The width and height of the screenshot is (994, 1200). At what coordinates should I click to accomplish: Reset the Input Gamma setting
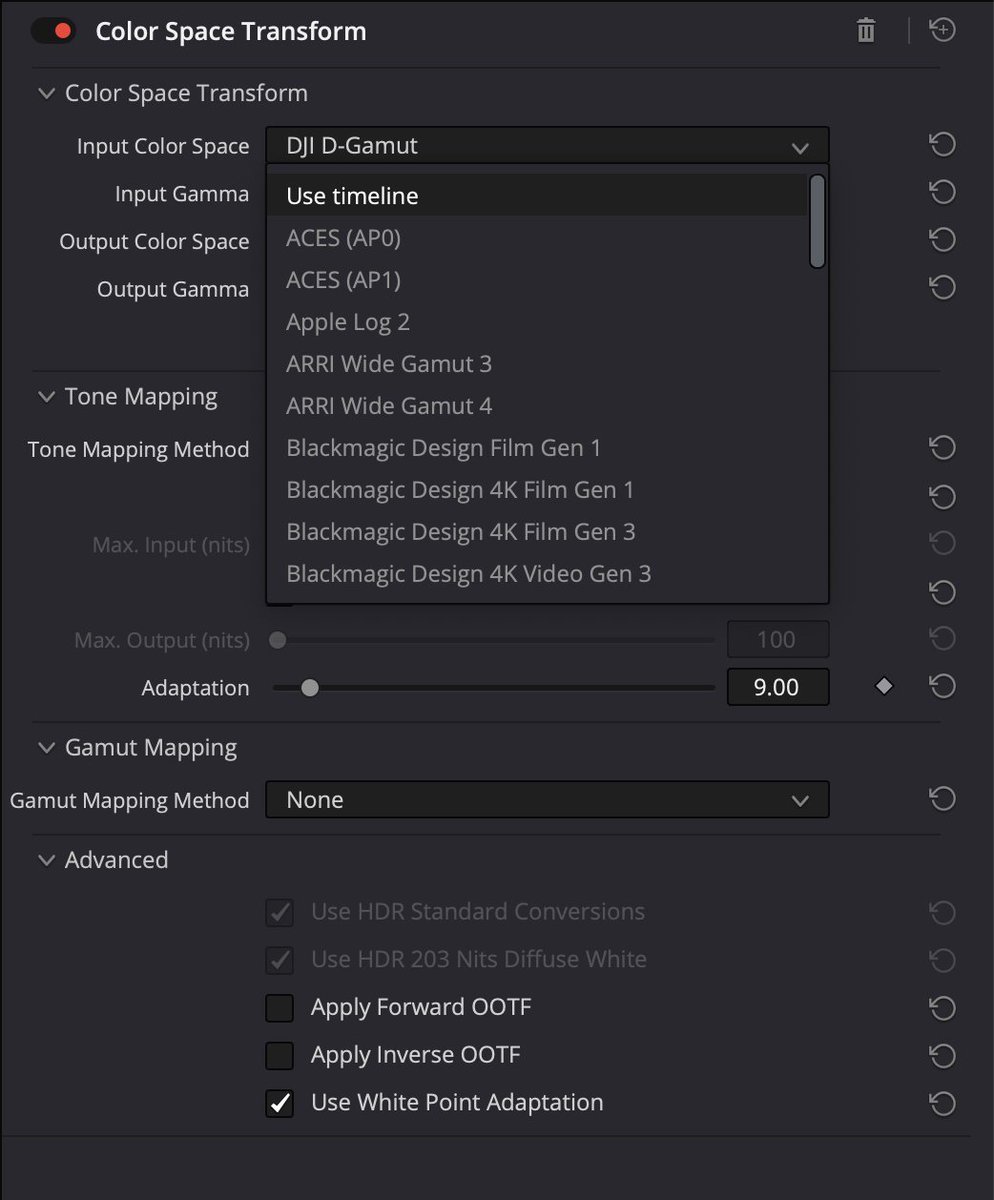tap(942, 192)
